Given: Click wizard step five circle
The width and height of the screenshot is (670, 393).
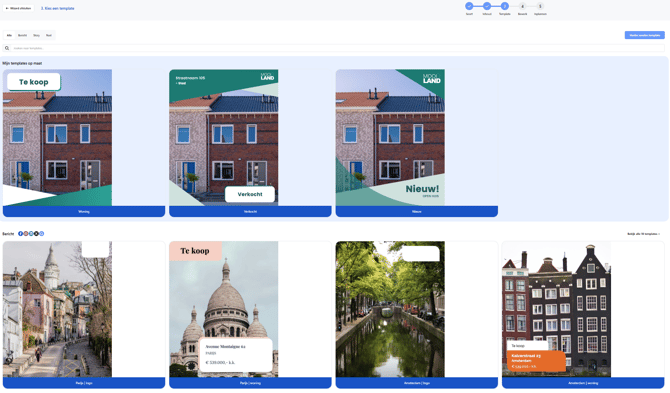Looking at the screenshot, I should coord(540,6).
